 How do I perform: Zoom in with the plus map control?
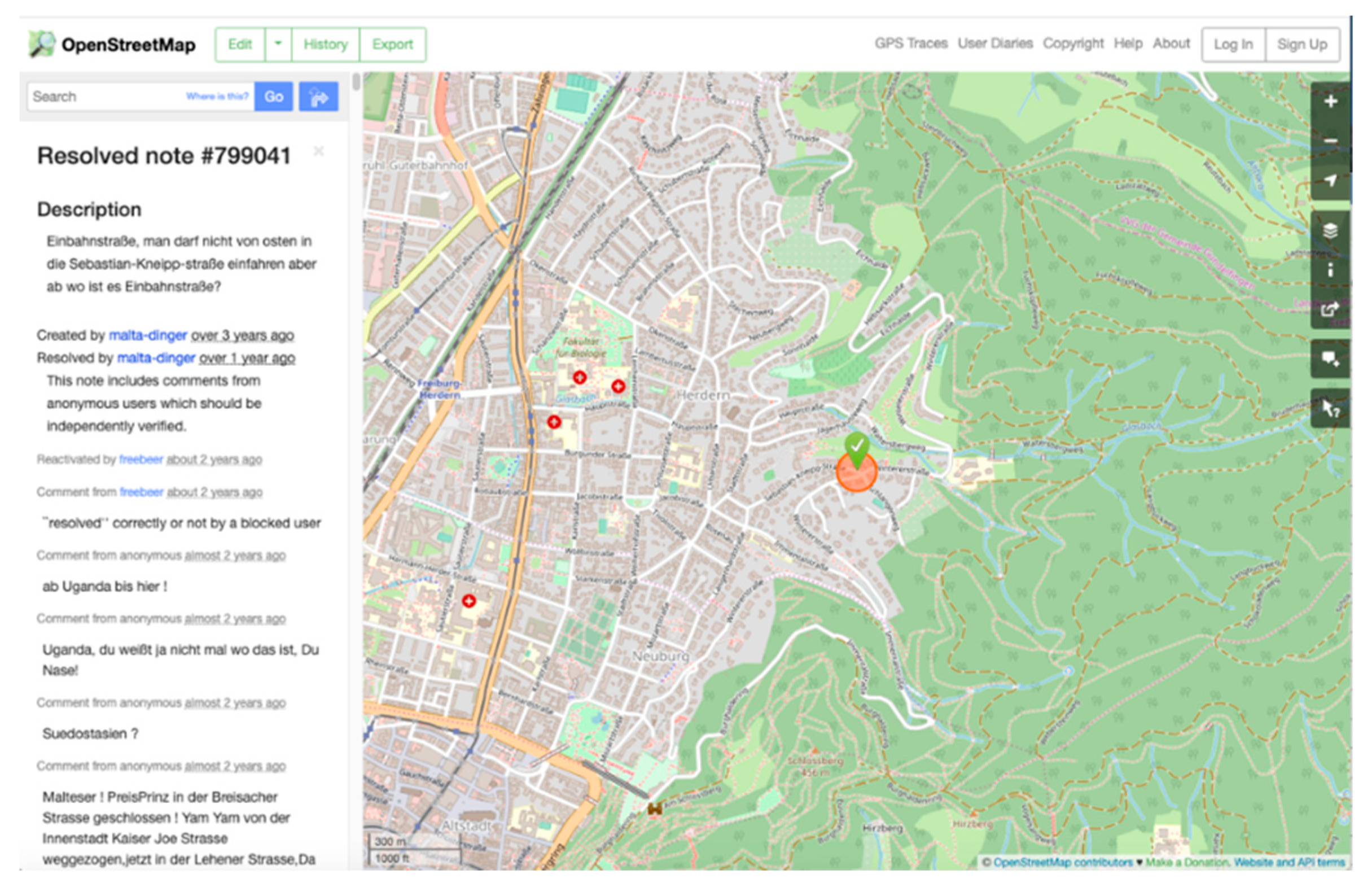(x=1330, y=102)
